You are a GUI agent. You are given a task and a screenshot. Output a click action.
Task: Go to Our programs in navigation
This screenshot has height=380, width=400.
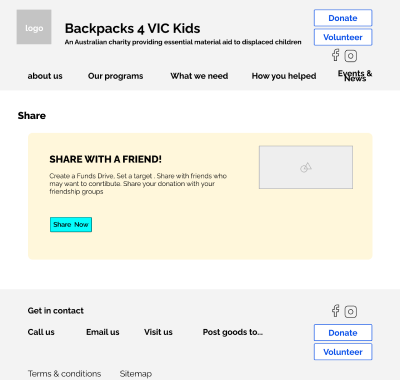pyautogui.click(x=115, y=76)
